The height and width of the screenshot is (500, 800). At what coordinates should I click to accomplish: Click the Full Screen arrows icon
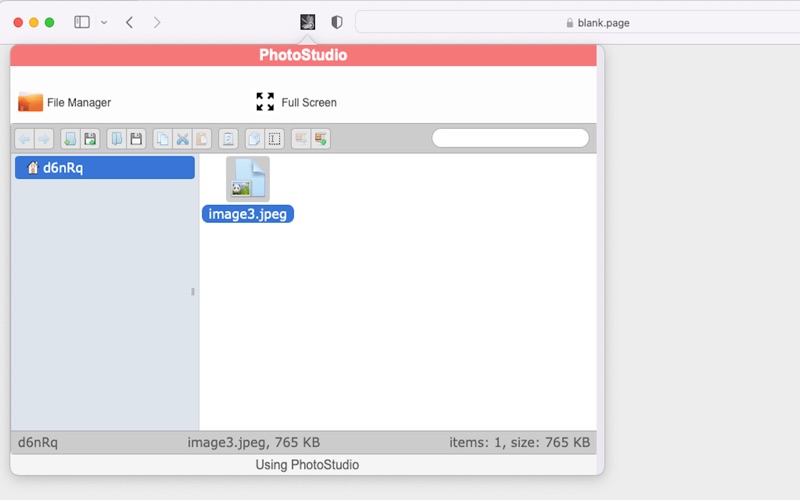(x=265, y=102)
